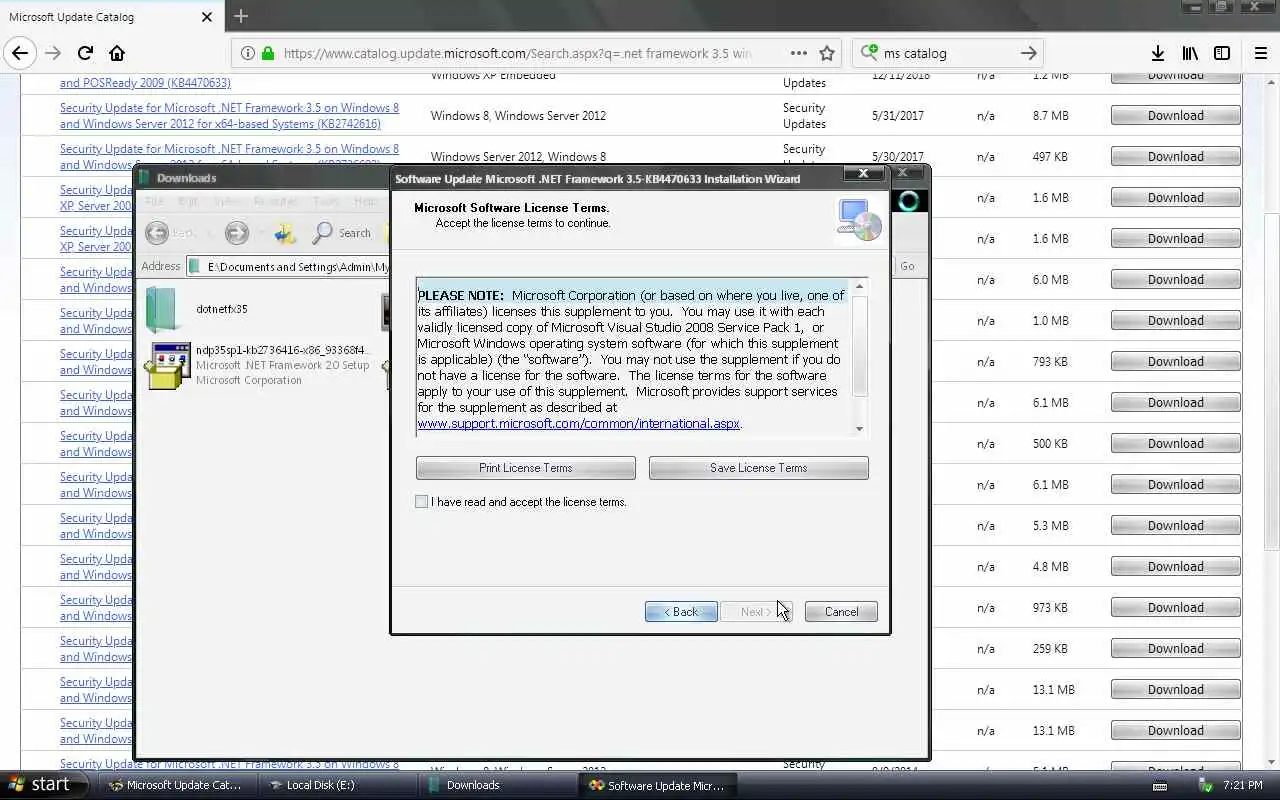Go to Firefox home page icon
1280x800 pixels.
coord(117,53)
